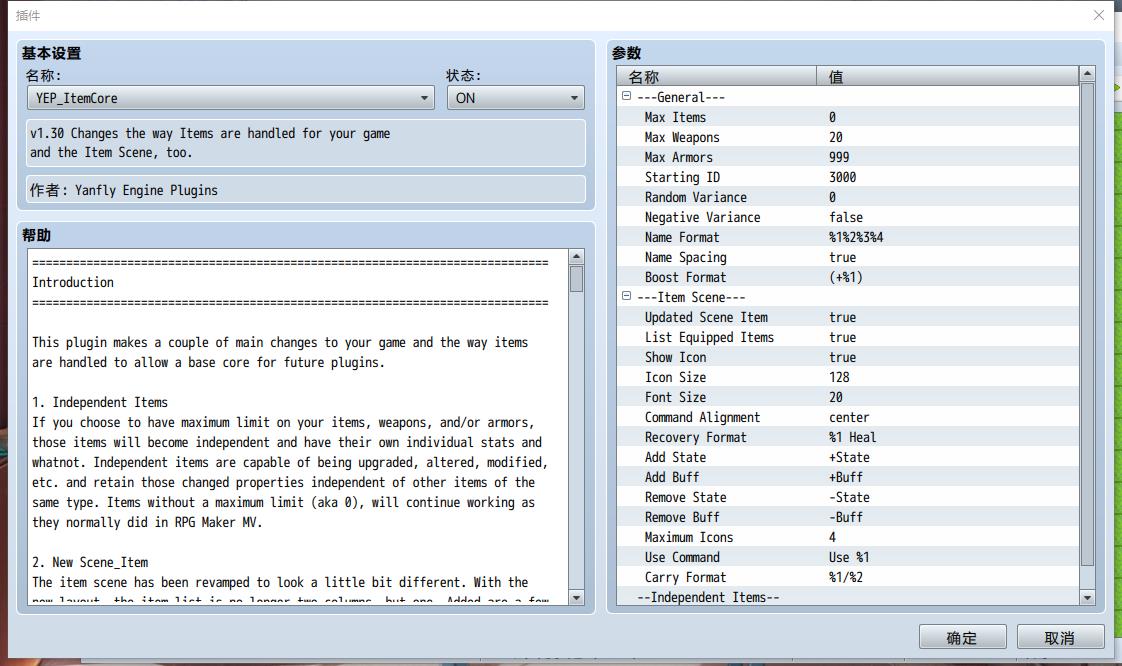Collapse the ---General--- parameter group
Screen dimensions: 1122x666
point(626,96)
